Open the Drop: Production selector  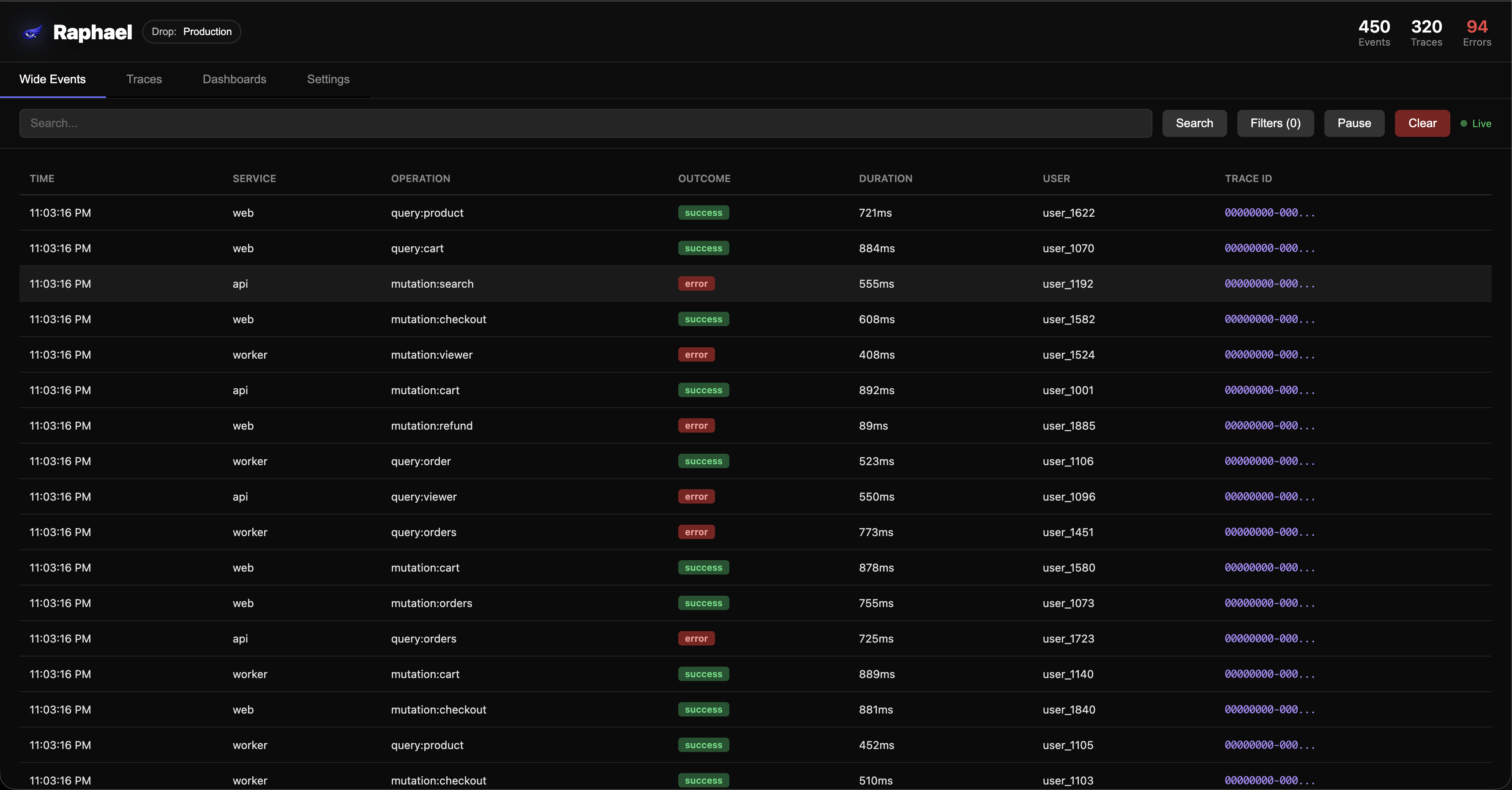coord(191,32)
